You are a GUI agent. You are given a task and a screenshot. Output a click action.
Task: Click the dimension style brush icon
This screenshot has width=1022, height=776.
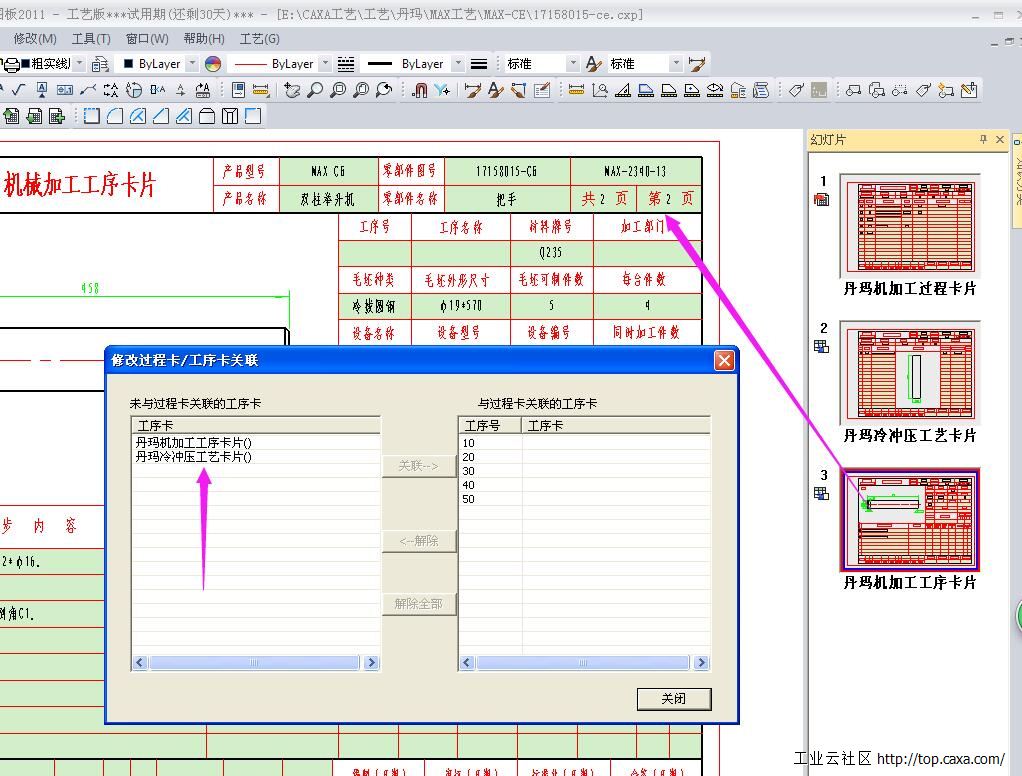(697, 64)
